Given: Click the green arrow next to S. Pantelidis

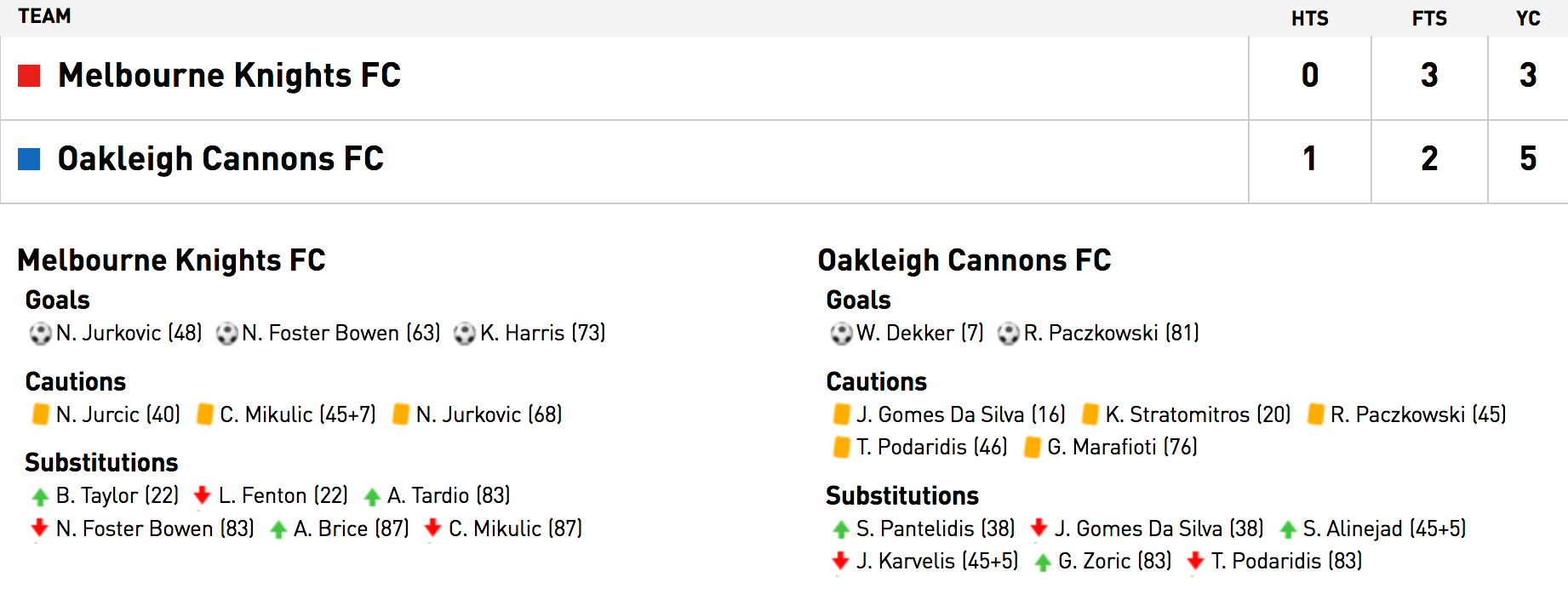Looking at the screenshot, I should 841,529.
